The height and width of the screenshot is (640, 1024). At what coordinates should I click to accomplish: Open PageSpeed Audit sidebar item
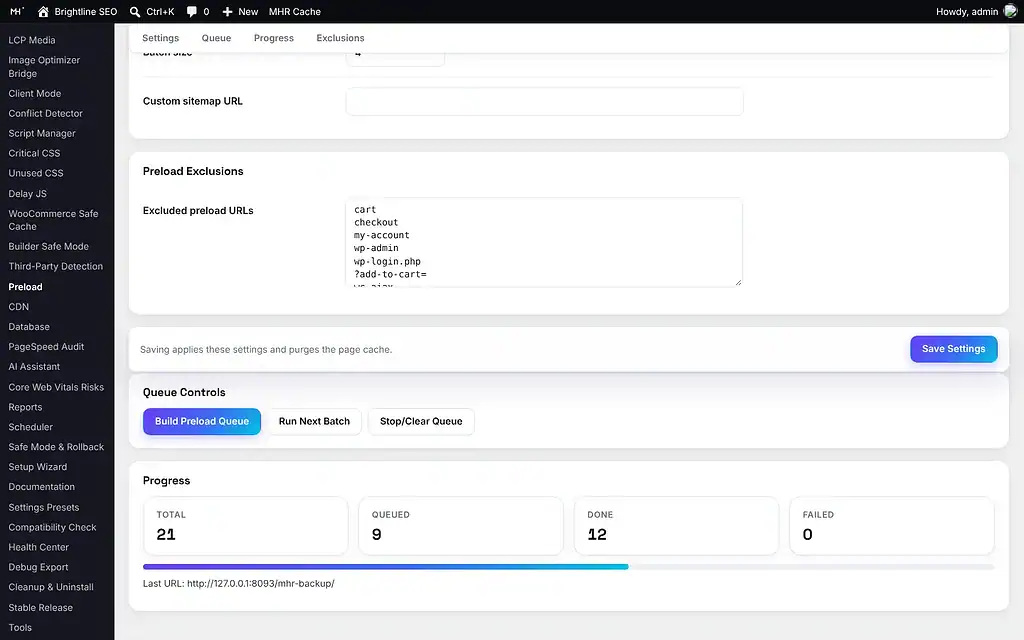click(46, 347)
